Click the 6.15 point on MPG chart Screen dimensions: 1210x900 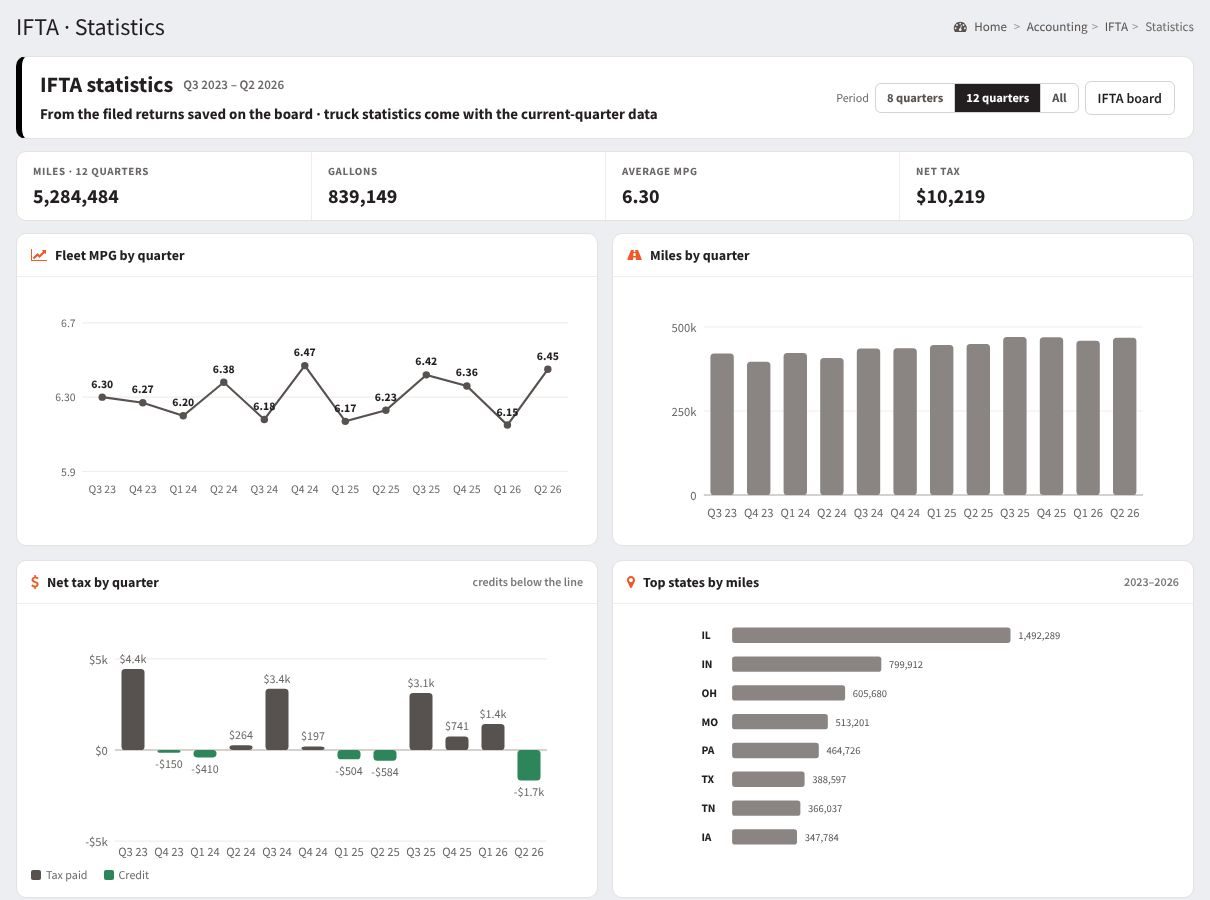click(x=507, y=425)
